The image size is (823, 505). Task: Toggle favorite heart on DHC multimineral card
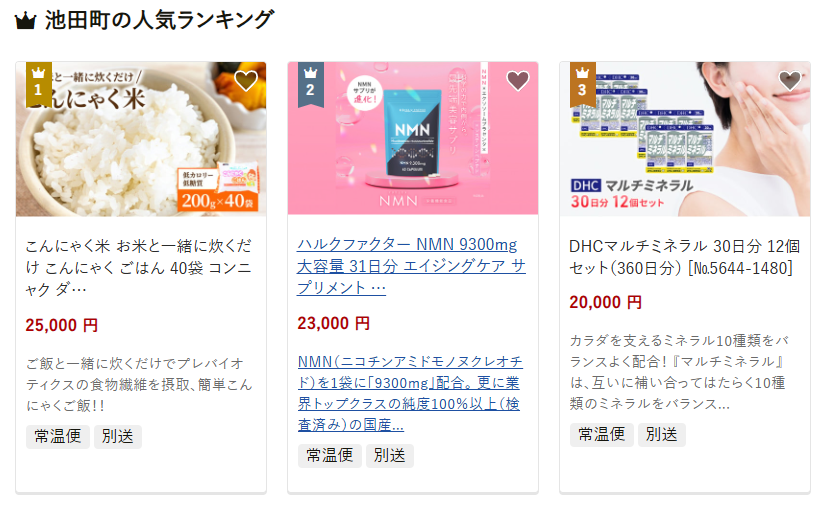(789, 80)
